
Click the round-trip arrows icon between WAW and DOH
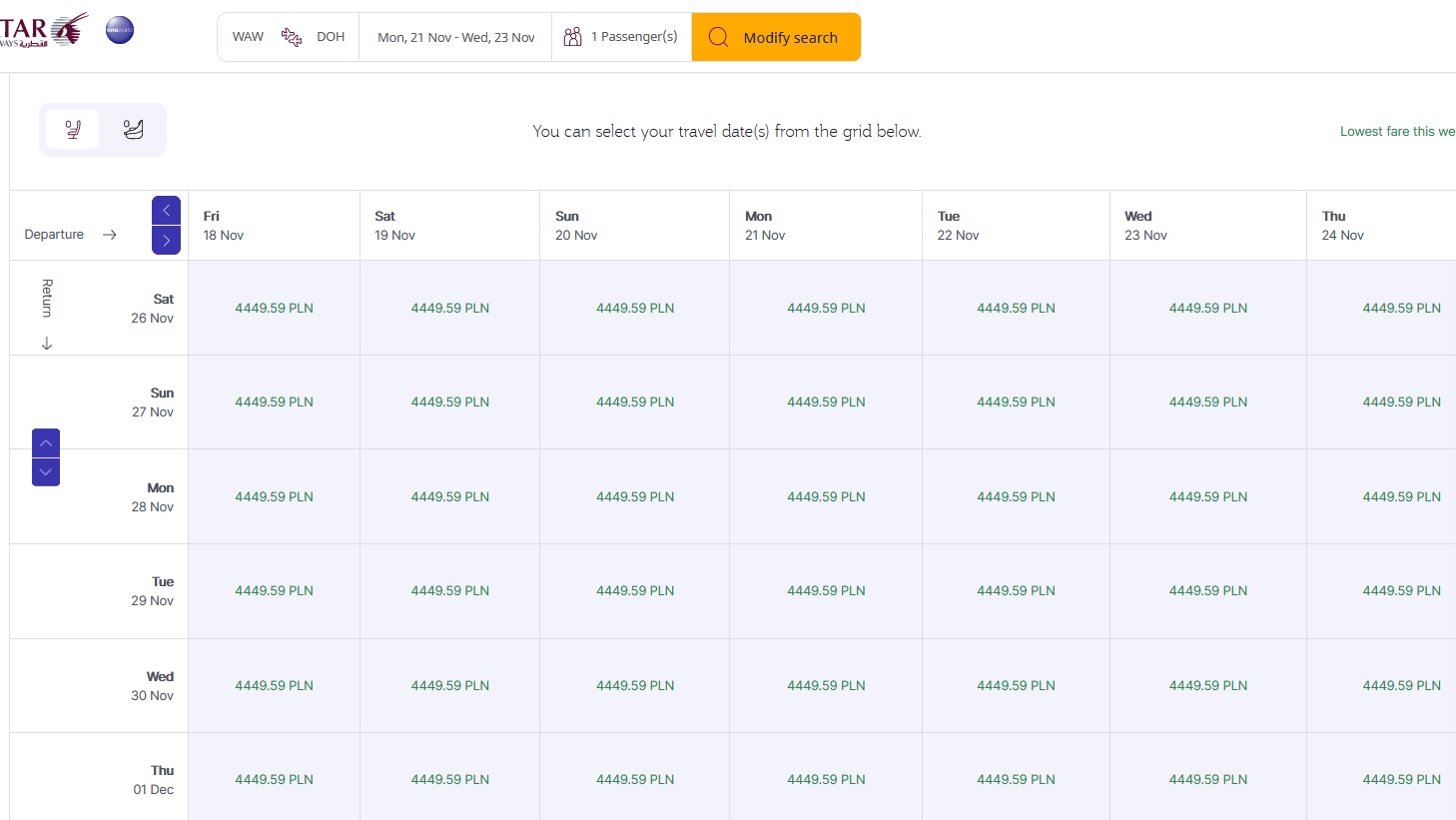[x=291, y=37]
